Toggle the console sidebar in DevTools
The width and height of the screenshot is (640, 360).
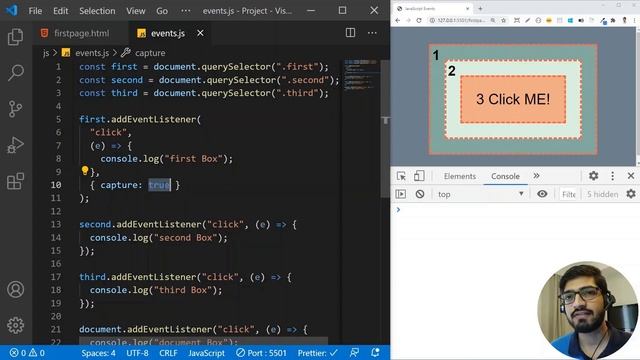[x=401, y=194]
